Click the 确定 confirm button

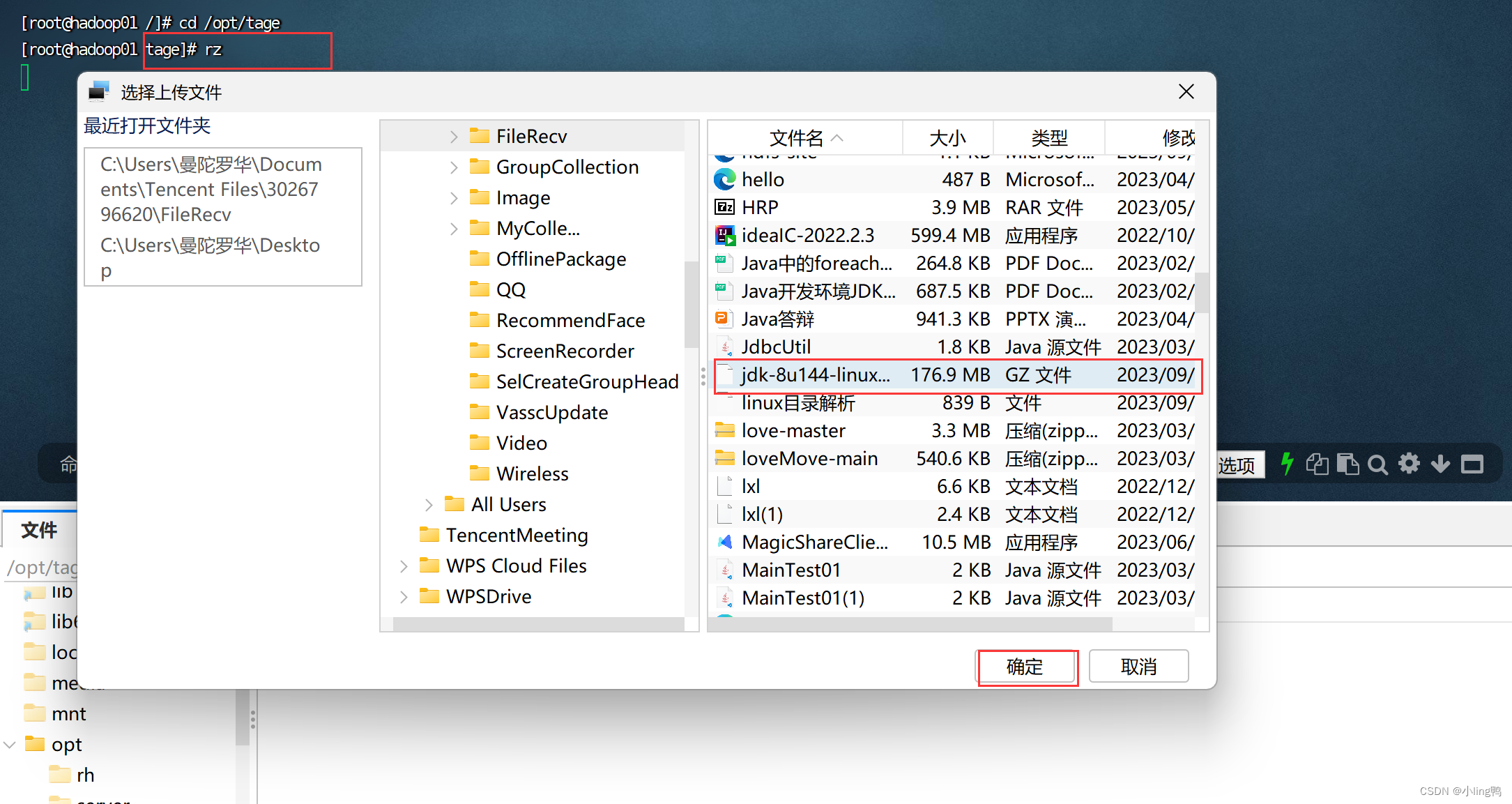pos(1025,667)
